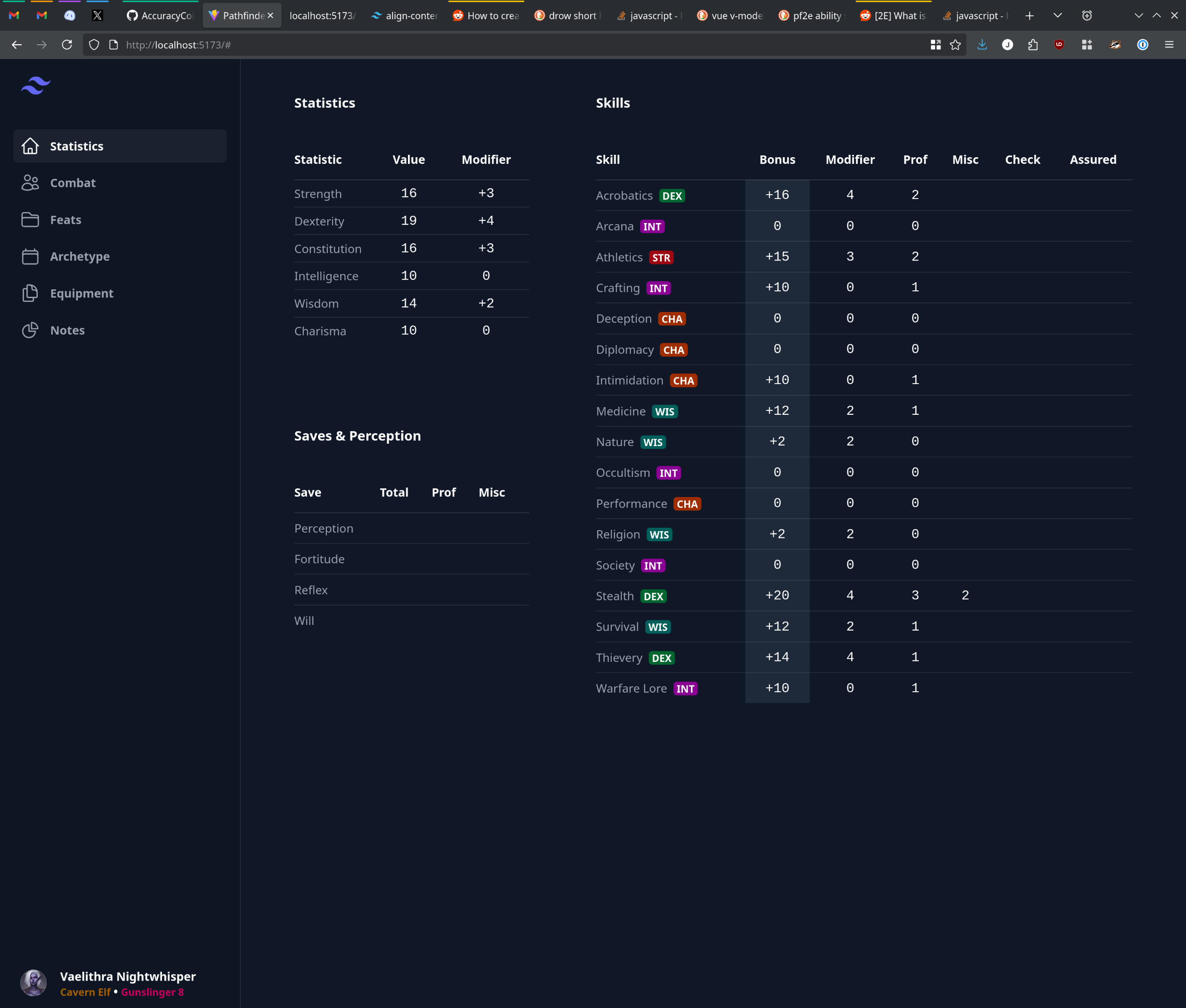Click the Strength value 16
The height and width of the screenshot is (1008, 1186).
[x=408, y=193]
